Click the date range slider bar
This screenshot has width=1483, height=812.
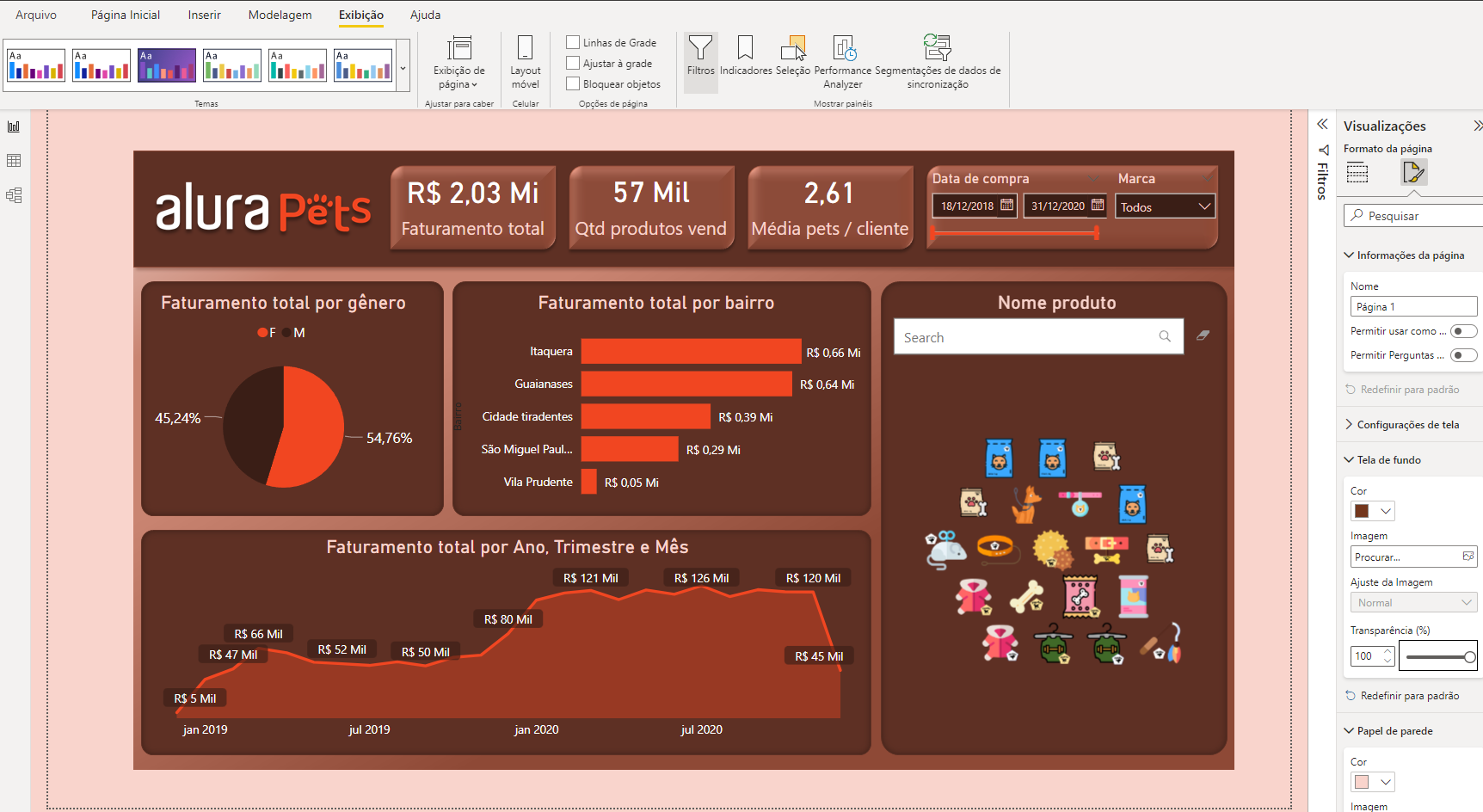1015,232
